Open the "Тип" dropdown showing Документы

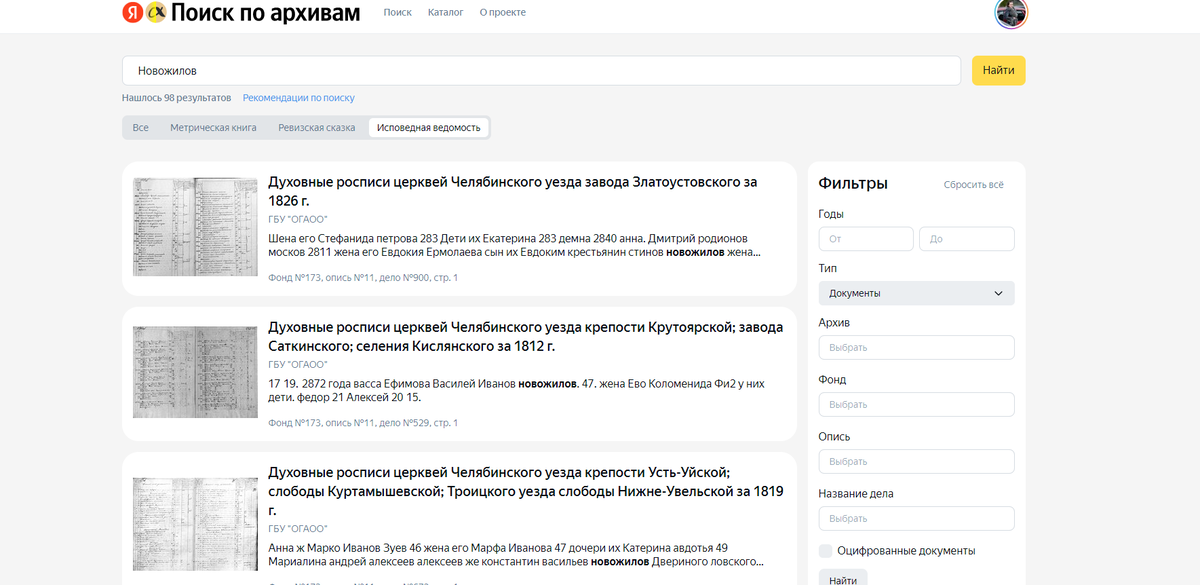click(x=916, y=292)
